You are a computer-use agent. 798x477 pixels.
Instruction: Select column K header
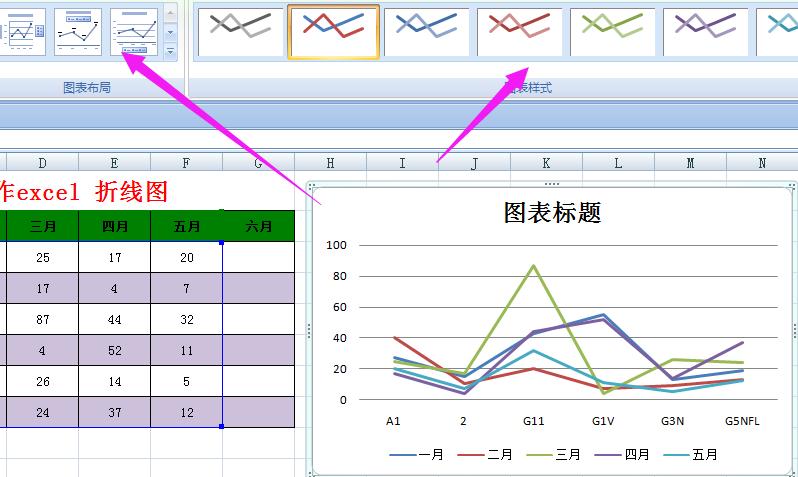pyautogui.click(x=546, y=163)
